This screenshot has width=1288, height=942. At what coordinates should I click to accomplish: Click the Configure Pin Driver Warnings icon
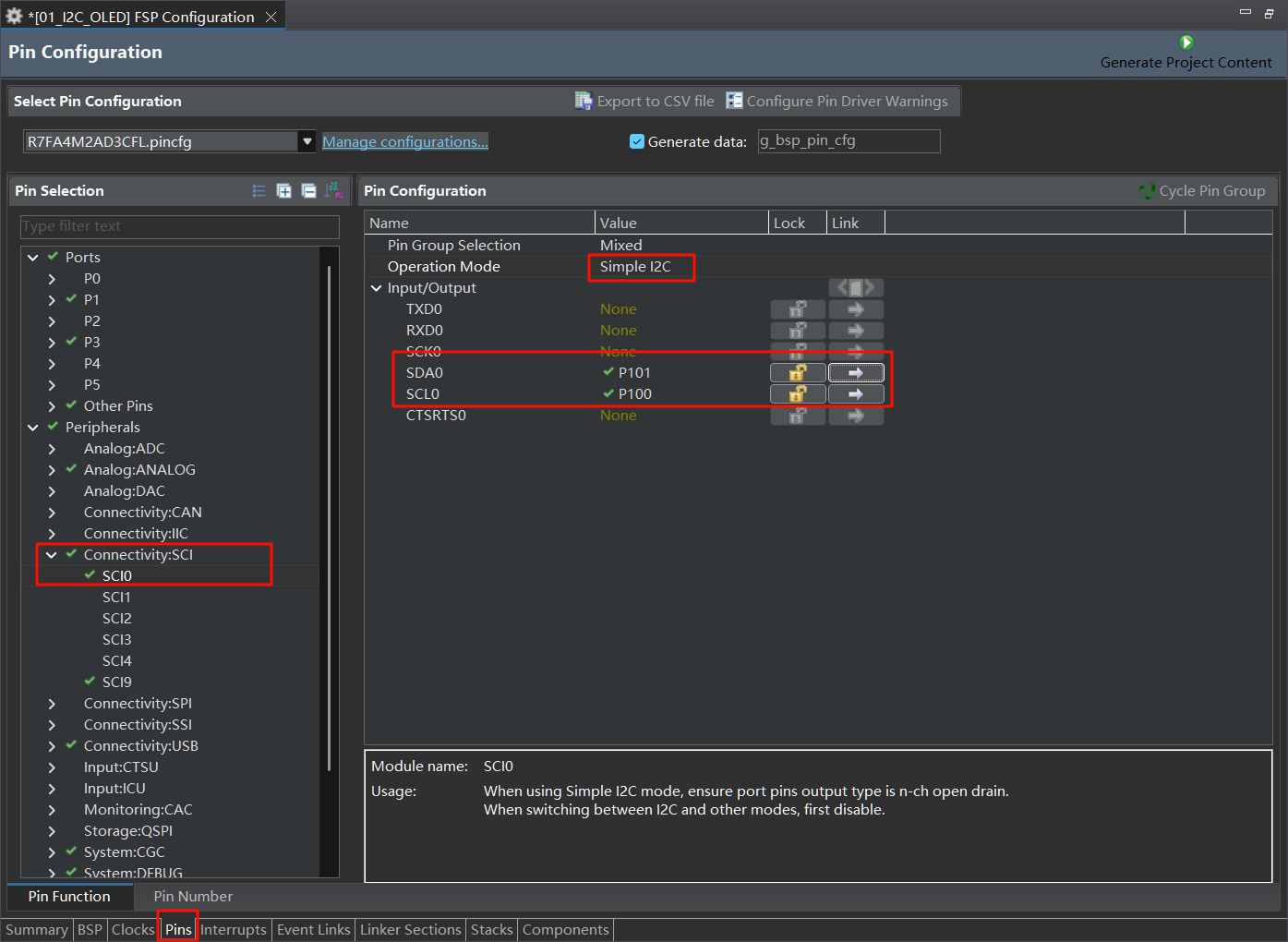click(x=734, y=101)
